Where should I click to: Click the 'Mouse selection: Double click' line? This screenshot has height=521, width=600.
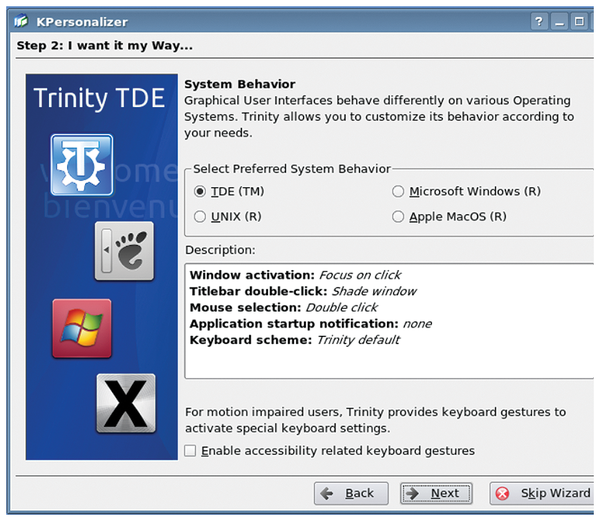(284, 307)
